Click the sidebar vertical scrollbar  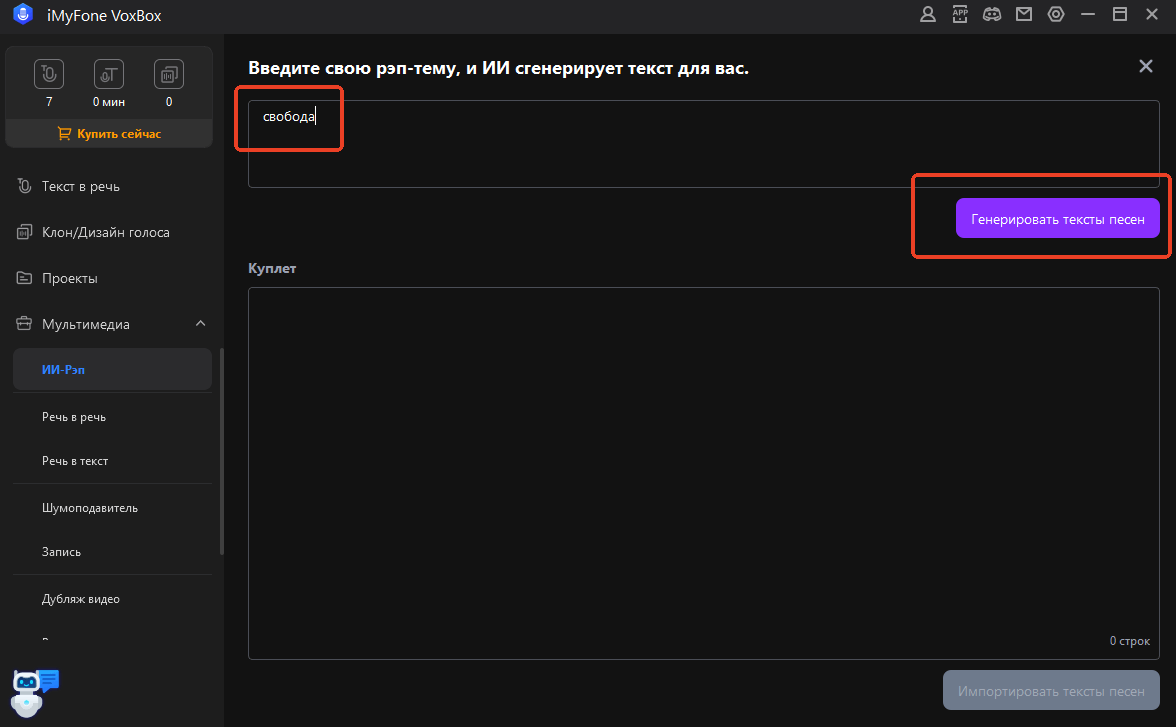click(x=221, y=451)
